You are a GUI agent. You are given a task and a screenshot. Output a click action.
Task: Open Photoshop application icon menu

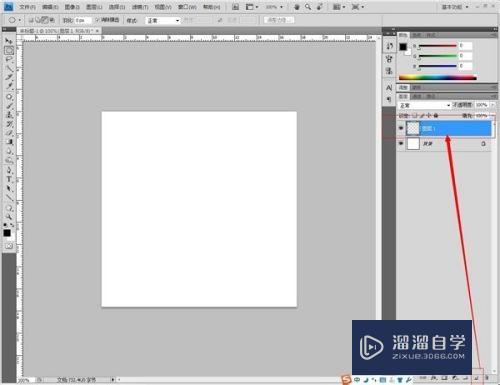pyautogui.click(x=8, y=6)
